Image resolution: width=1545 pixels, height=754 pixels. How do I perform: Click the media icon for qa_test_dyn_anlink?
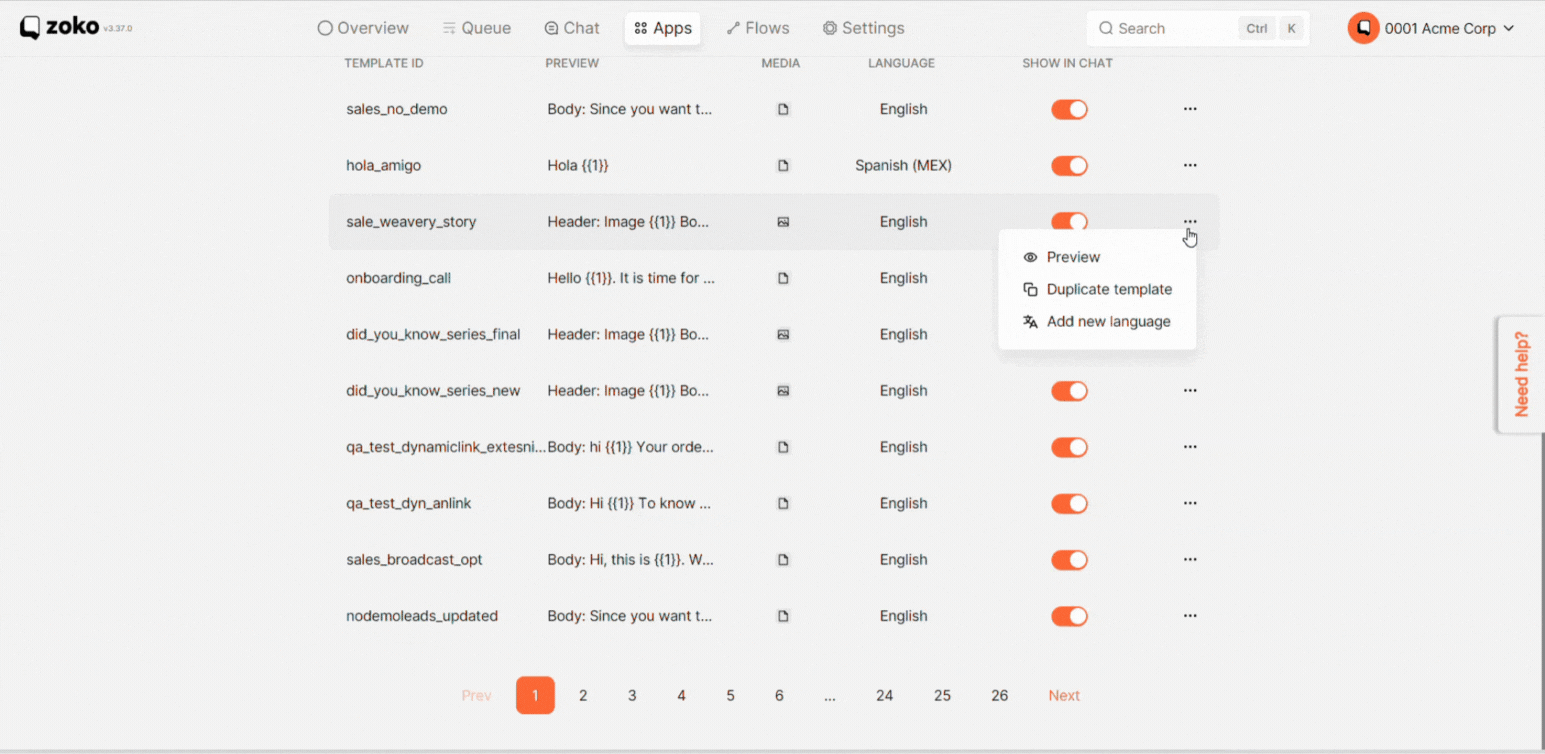783,503
